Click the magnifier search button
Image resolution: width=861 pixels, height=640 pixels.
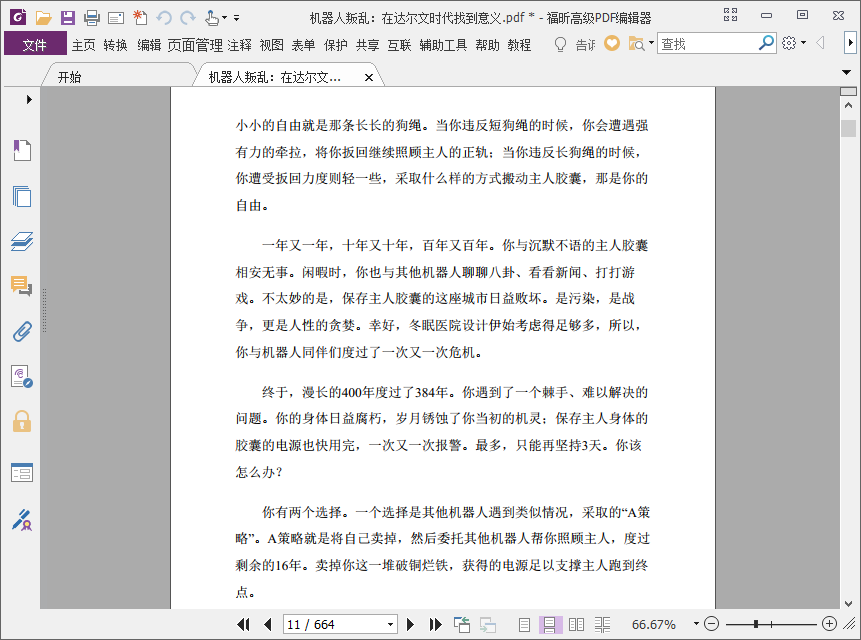pyautogui.click(x=766, y=43)
